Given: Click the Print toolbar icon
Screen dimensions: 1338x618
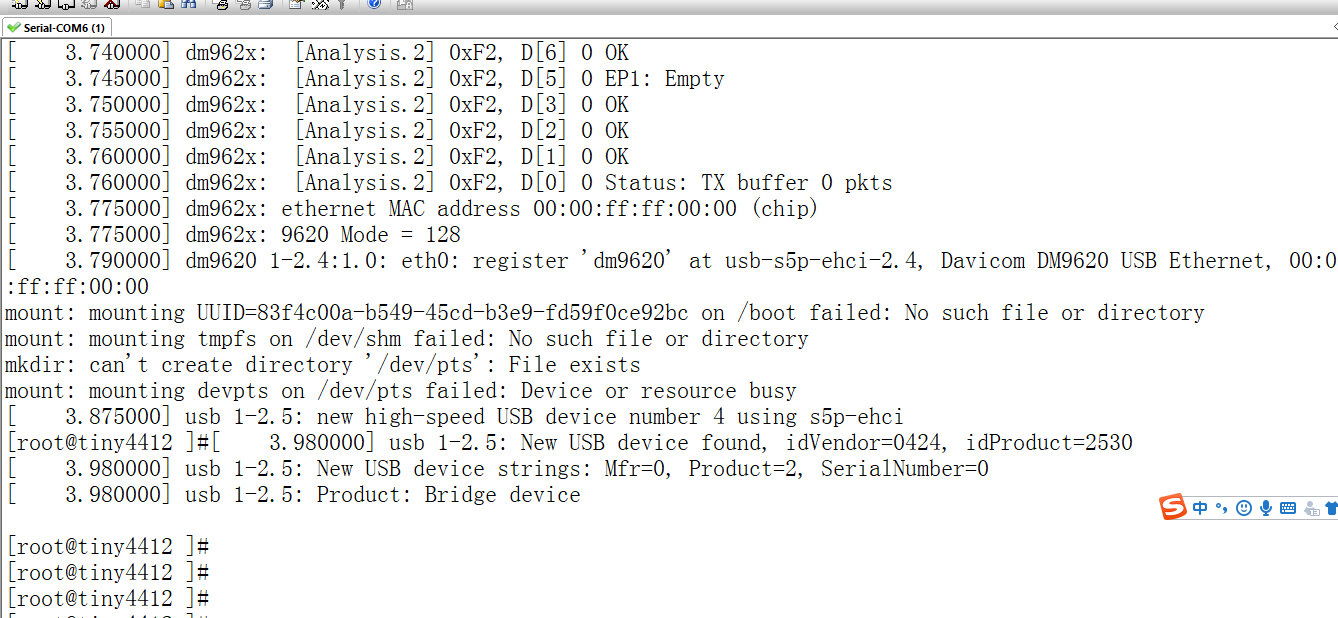Looking at the screenshot, I should (x=222, y=4).
